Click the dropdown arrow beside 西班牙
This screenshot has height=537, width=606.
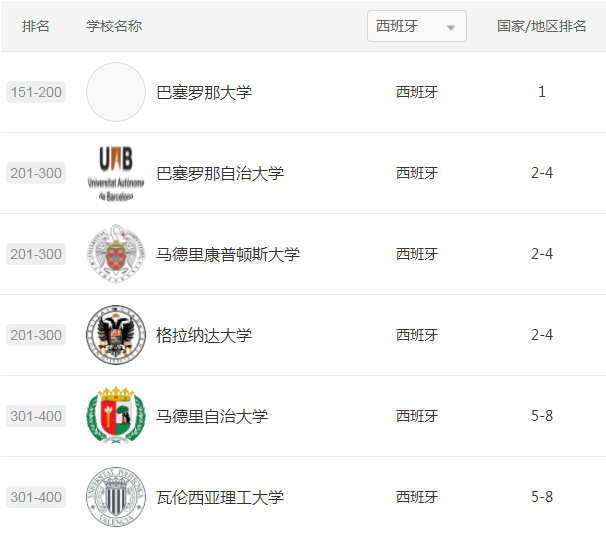450,27
